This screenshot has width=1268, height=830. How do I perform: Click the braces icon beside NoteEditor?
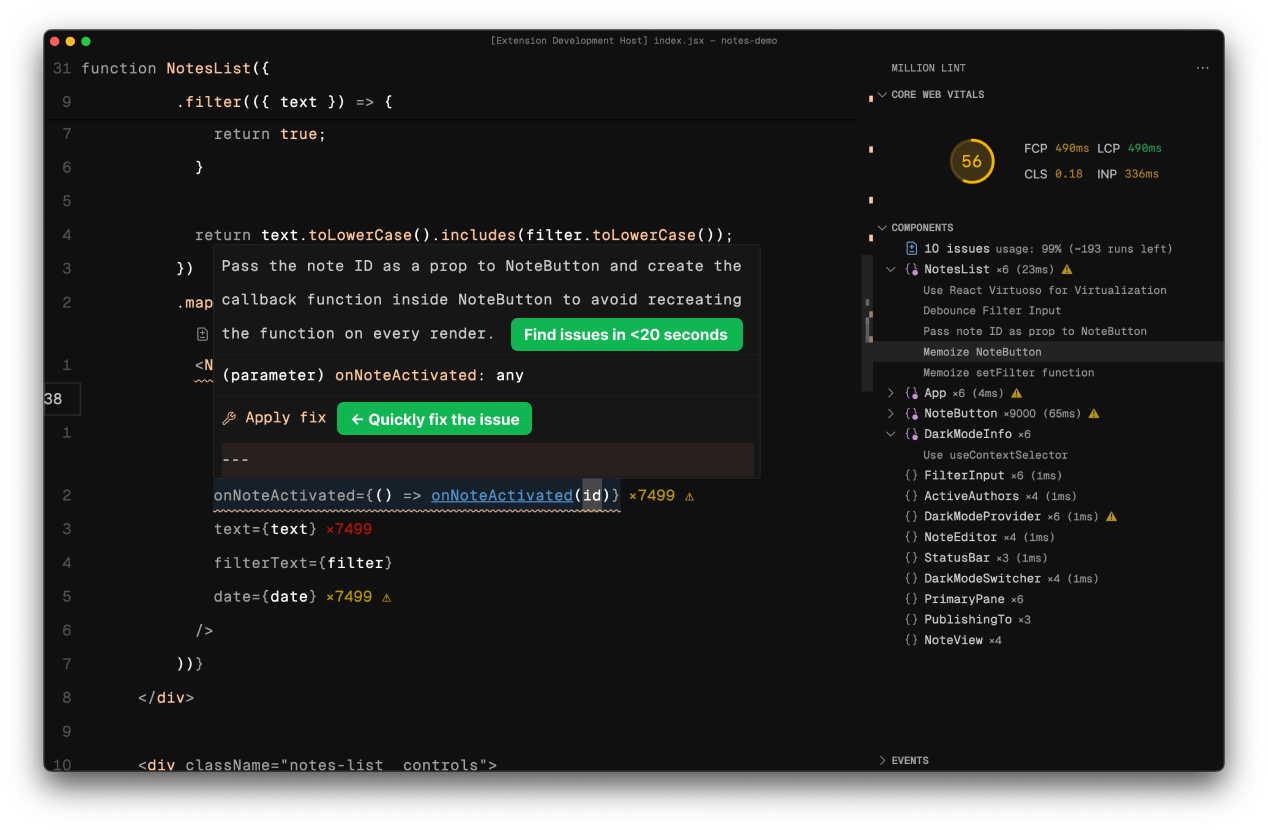click(911, 537)
